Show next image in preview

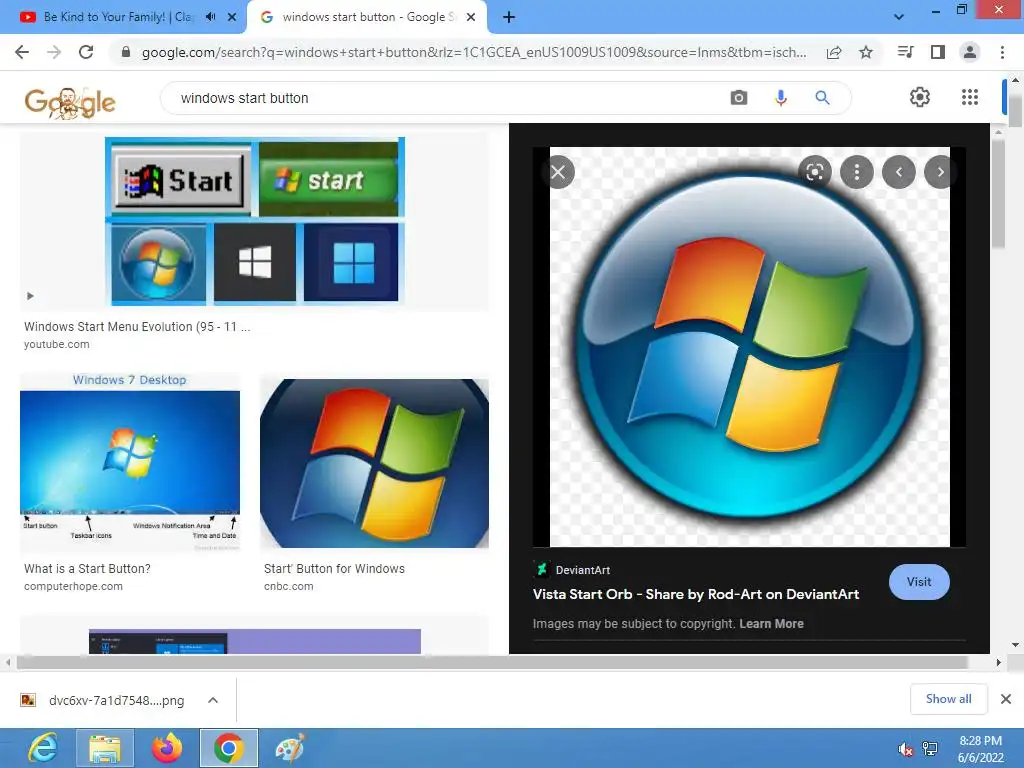(x=940, y=172)
